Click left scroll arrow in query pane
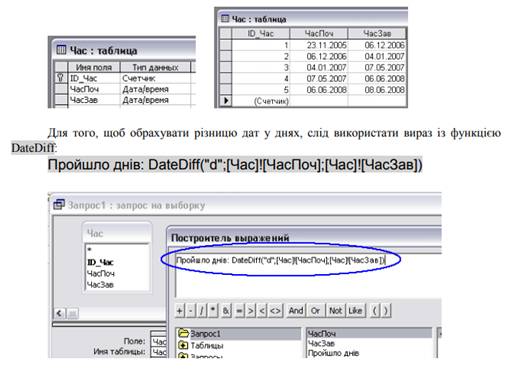 pos(59,313)
